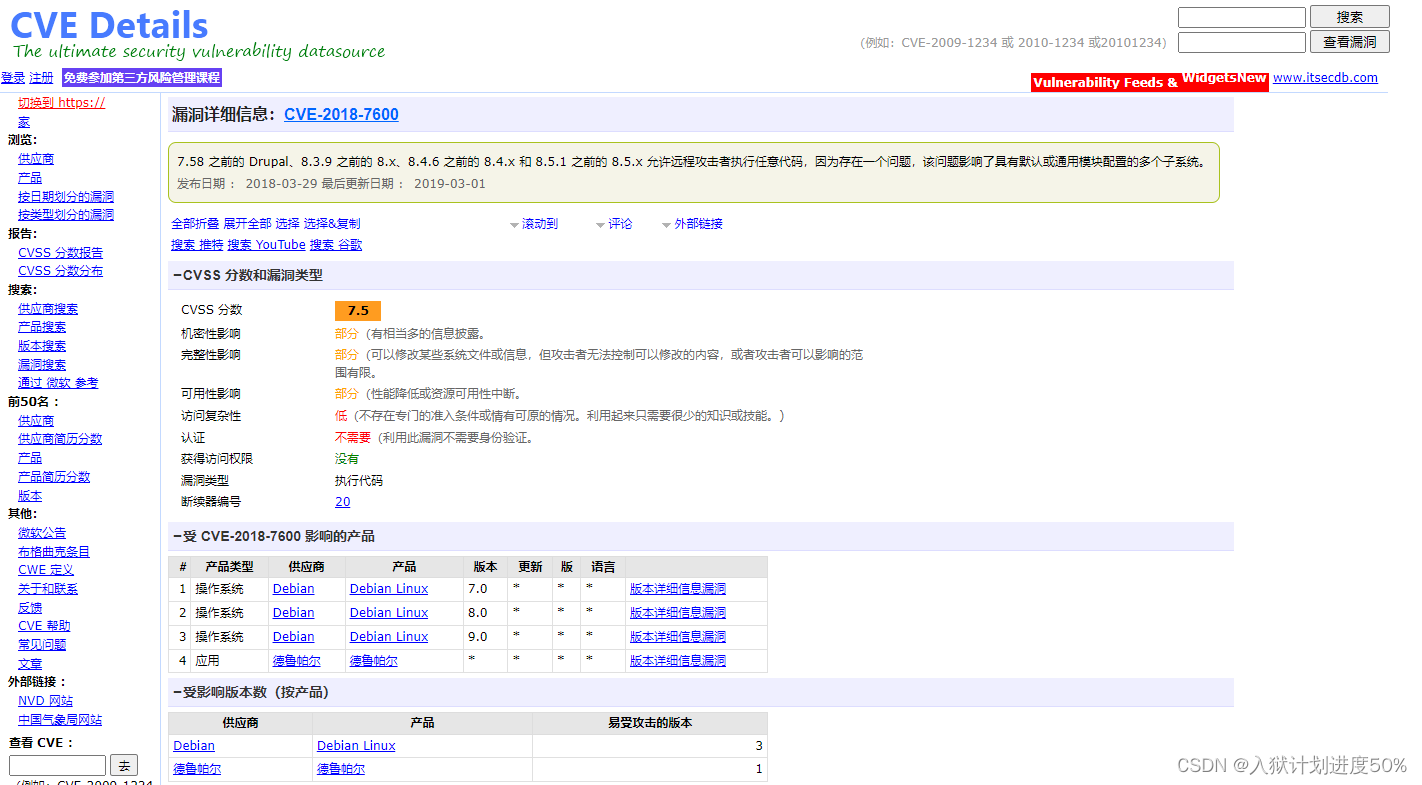Visit the www.itsecdb.com link

point(1325,77)
